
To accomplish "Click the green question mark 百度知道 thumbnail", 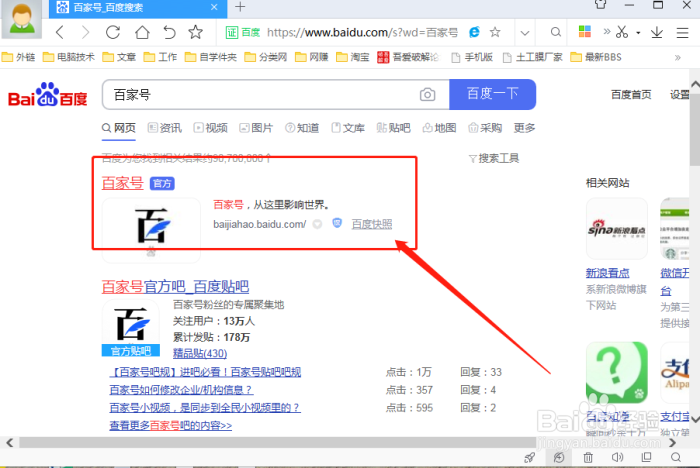I will pos(617,372).
